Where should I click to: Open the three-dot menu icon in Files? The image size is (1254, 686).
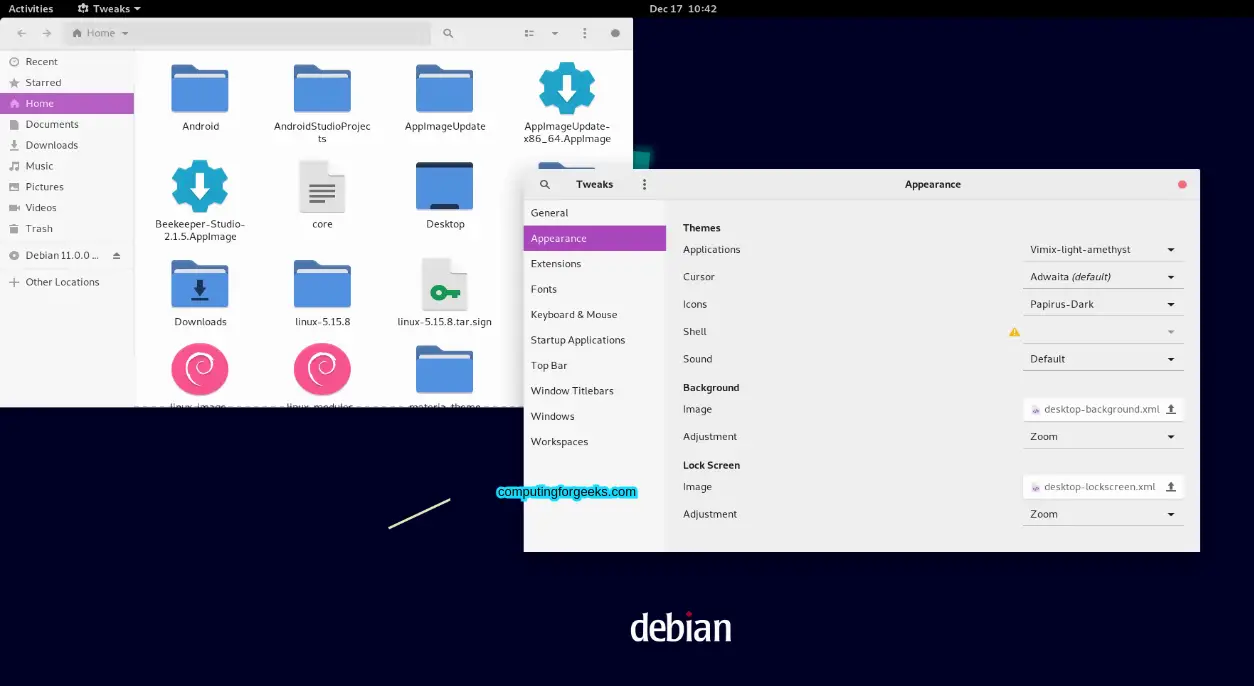585,32
